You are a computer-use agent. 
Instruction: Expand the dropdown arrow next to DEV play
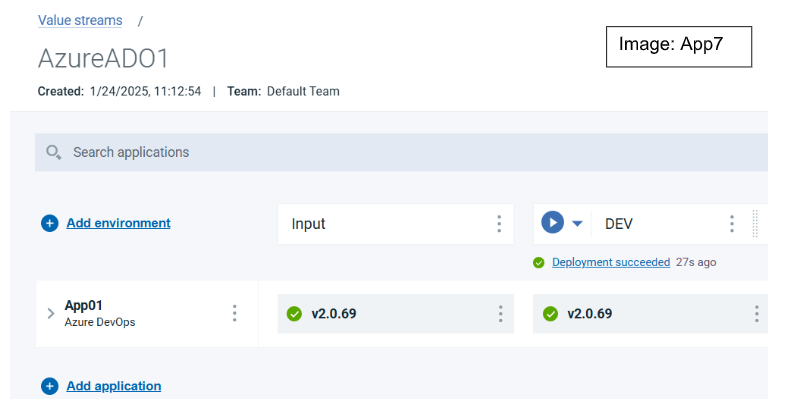[x=577, y=224]
